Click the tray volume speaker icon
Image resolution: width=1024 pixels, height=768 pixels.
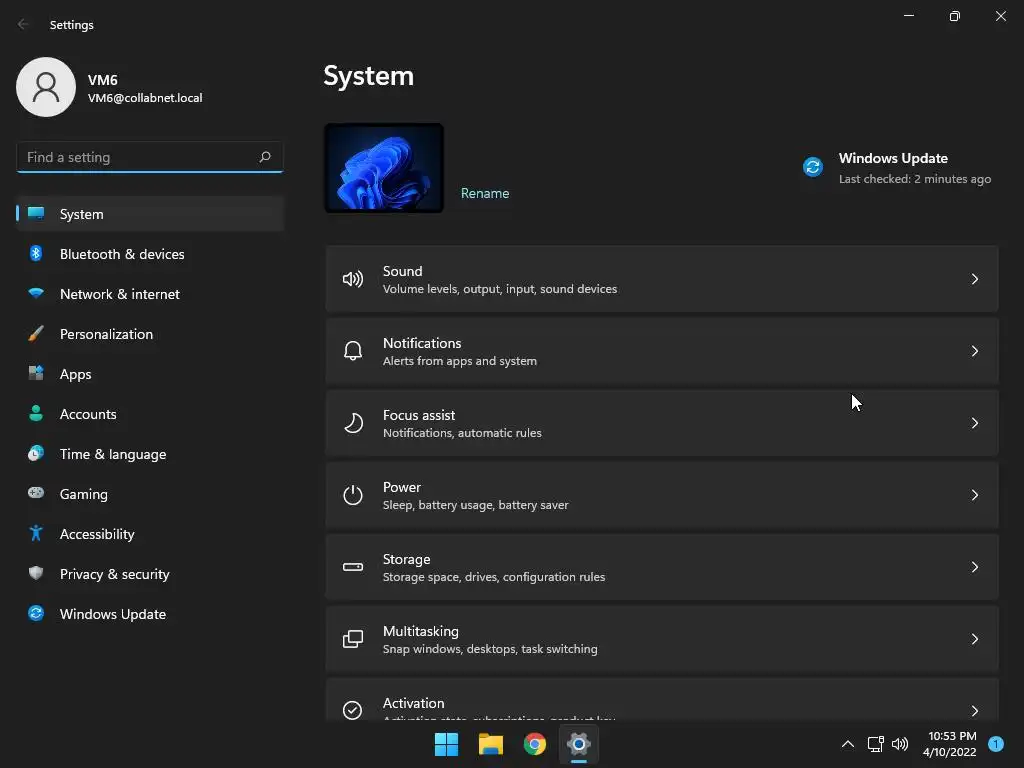pyautogui.click(x=900, y=744)
